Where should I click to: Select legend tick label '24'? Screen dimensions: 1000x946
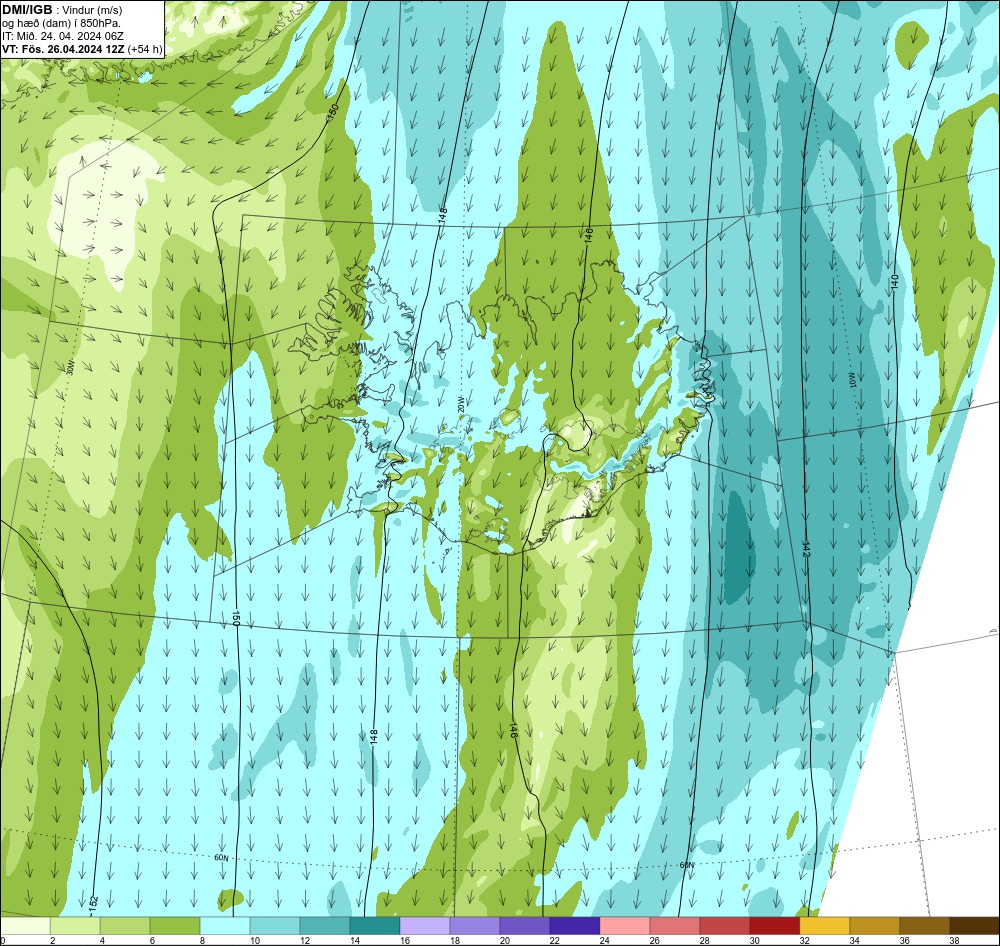click(x=605, y=940)
